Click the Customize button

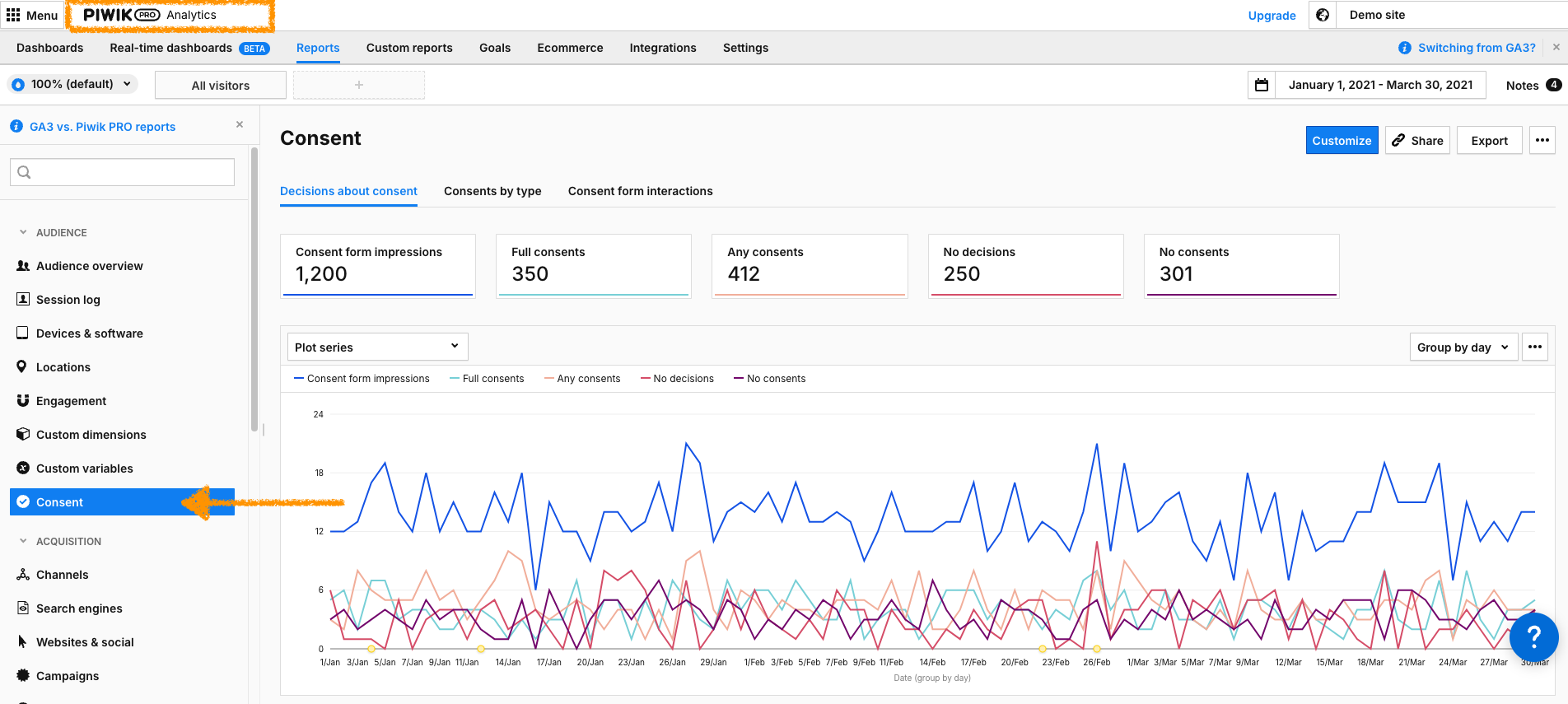(1342, 140)
